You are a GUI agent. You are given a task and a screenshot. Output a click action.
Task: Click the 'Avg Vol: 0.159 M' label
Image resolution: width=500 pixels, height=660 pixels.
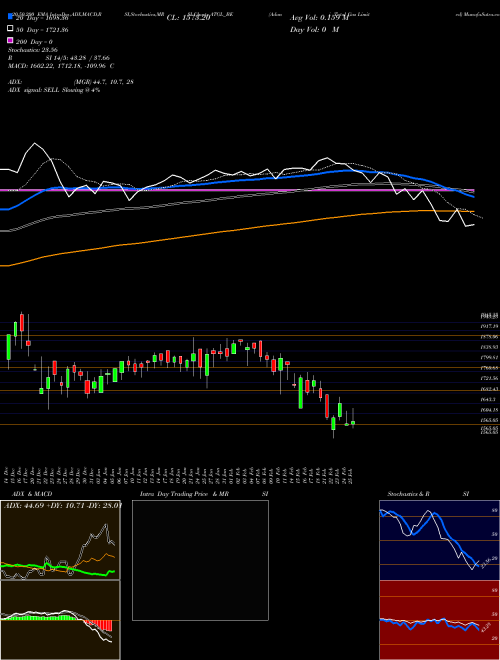pyautogui.click(x=319, y=18)
